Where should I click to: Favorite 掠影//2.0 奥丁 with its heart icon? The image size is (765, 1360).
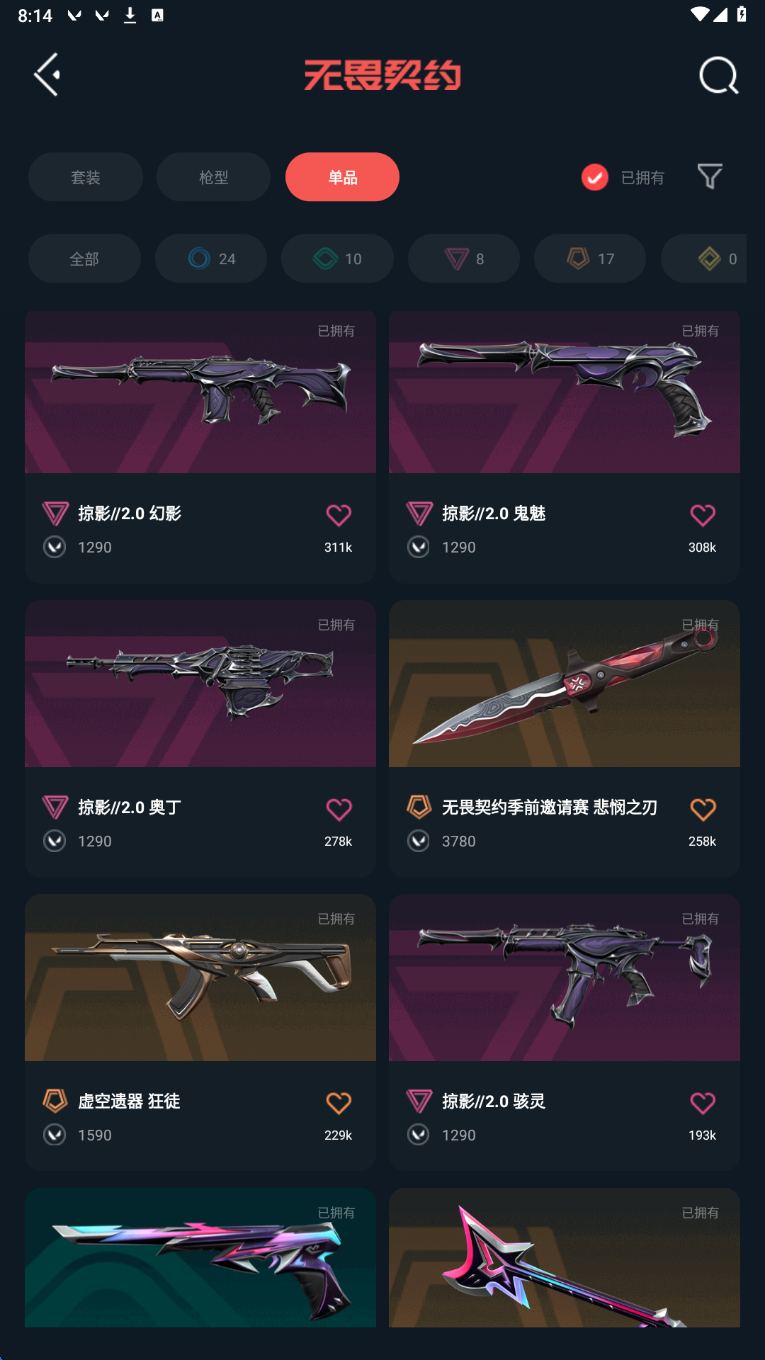point(339,809)
